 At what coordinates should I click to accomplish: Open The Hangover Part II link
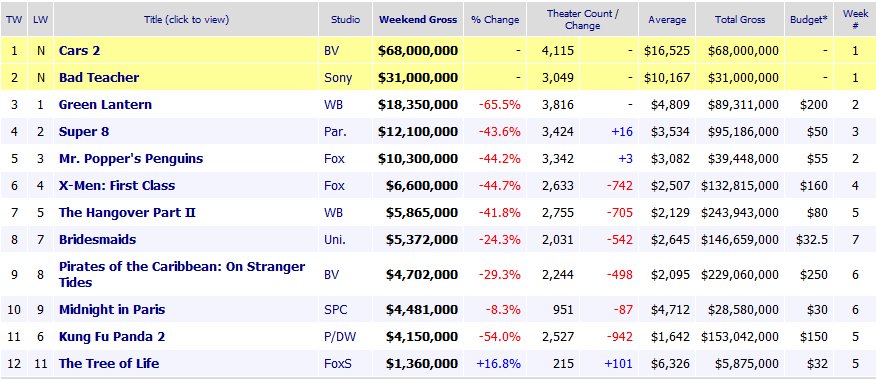click(x=127, y=213)
